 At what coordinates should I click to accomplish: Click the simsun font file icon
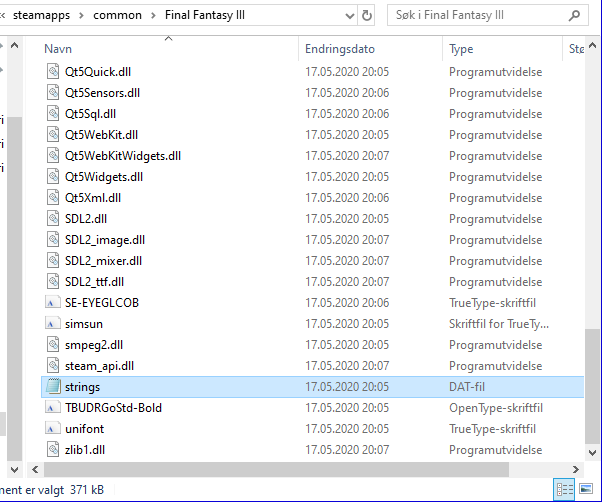pyautogui.click(x=53, y=324)
